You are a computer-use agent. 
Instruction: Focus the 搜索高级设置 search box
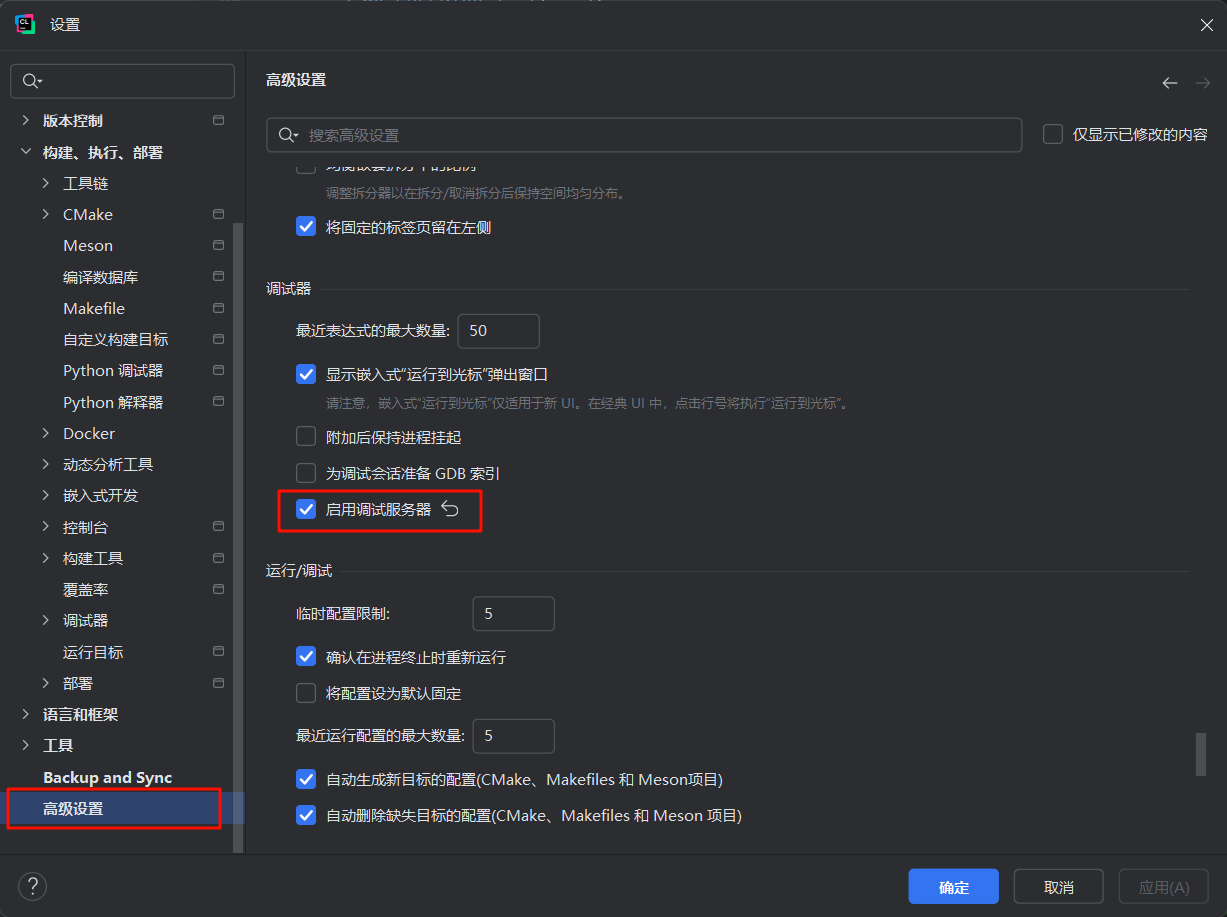[644, 135]
